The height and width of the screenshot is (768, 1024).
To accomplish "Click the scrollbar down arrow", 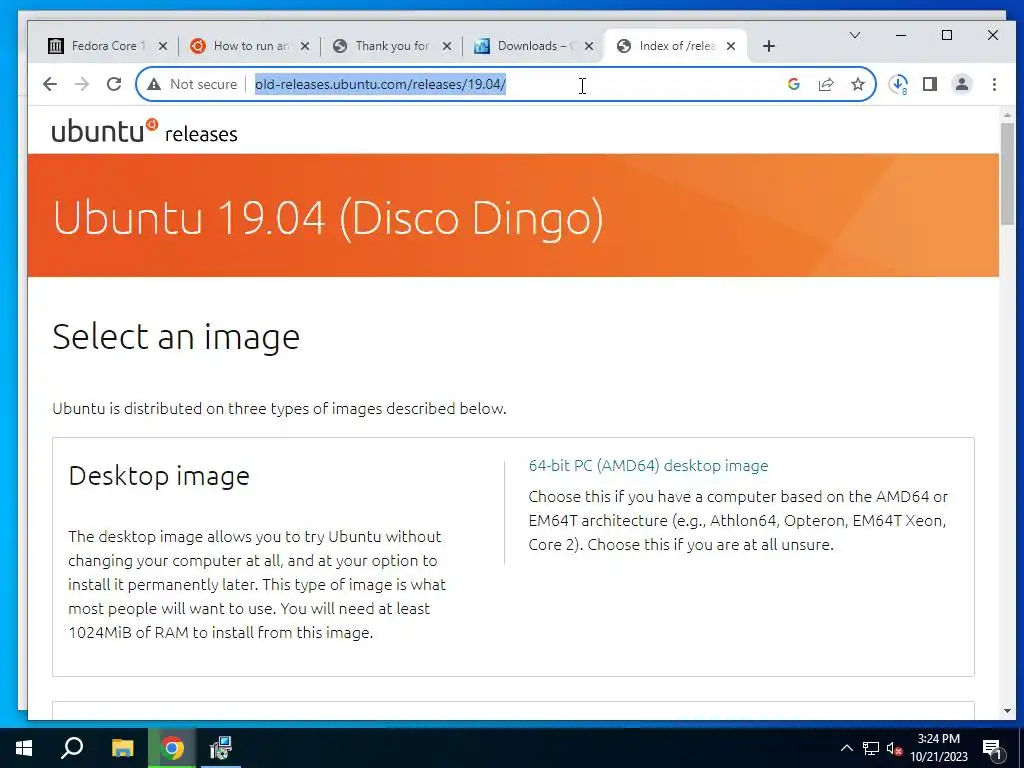I will pos(1006,711).
